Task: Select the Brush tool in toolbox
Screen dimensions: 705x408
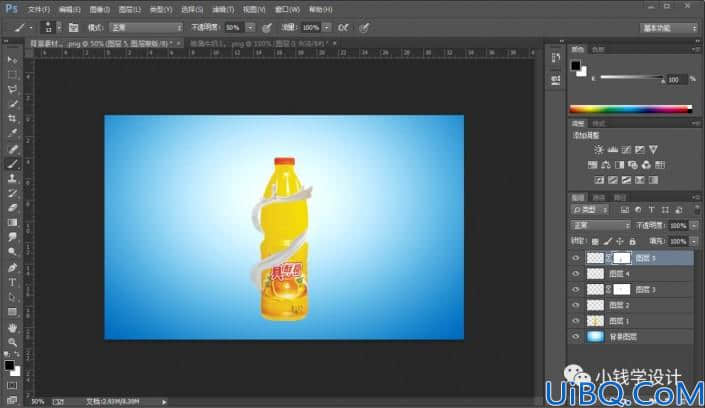Action: coord(12,164)
